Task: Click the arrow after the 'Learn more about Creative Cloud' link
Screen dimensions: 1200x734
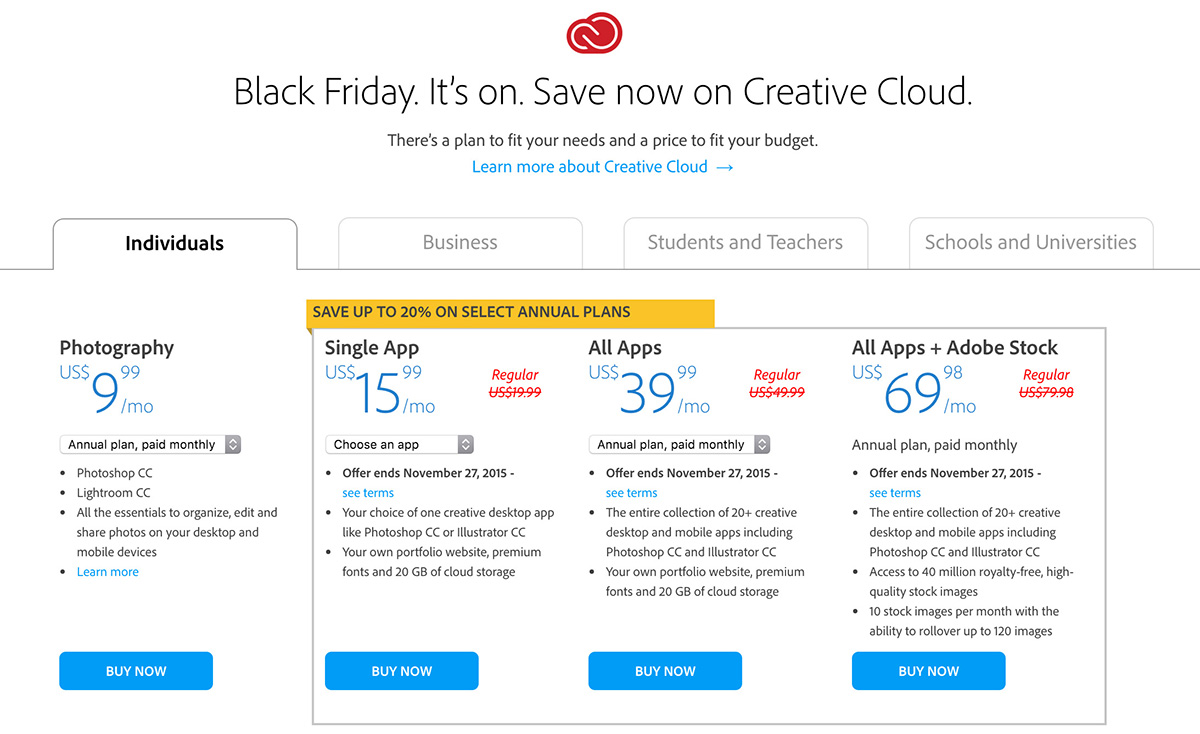Action: 725,168
